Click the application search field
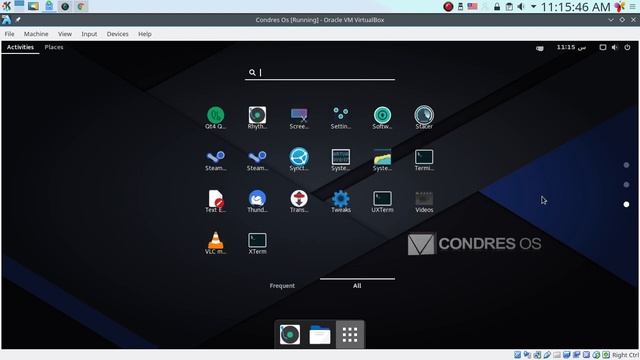The width and height of the screenshot is (640, 360). pyautogui.click(x=320, y=73)
